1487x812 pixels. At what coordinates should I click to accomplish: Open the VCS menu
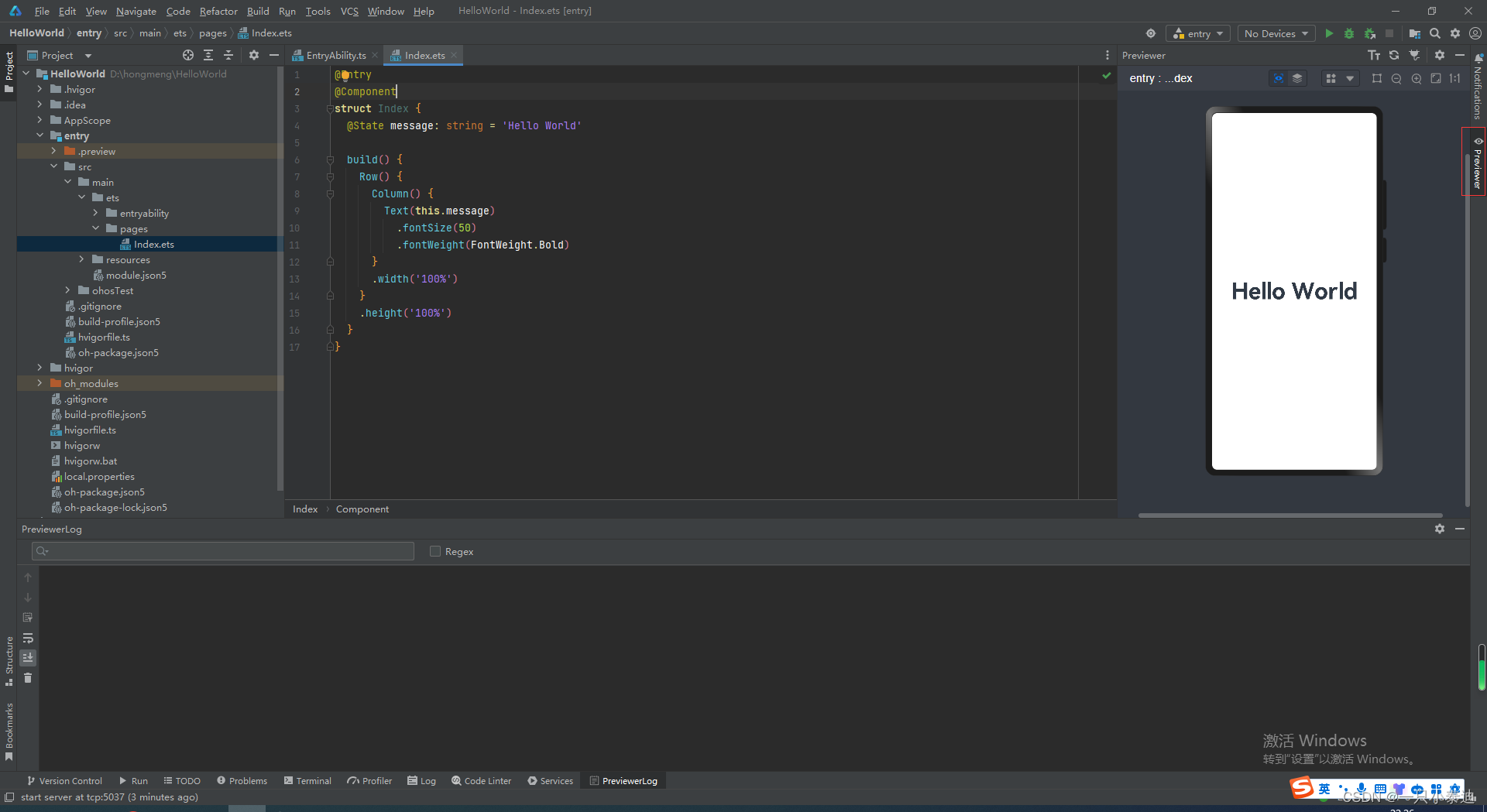[349, 11]
